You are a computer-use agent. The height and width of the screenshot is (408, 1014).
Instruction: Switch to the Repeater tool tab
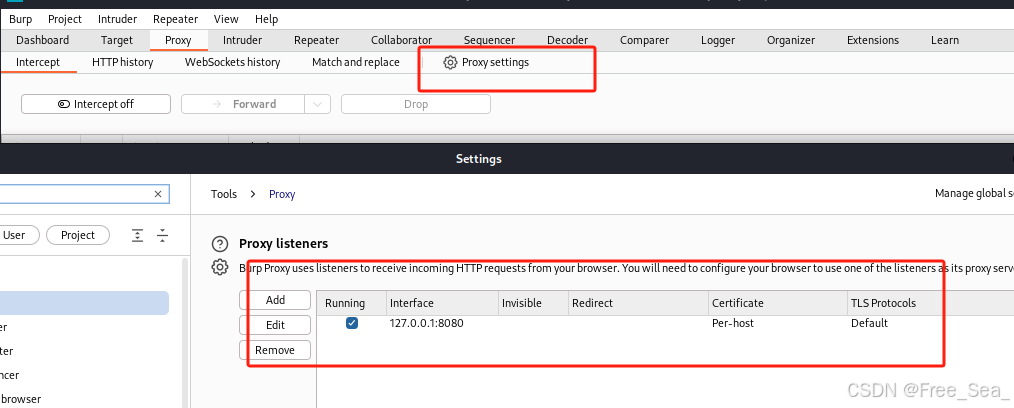[316, 40]
